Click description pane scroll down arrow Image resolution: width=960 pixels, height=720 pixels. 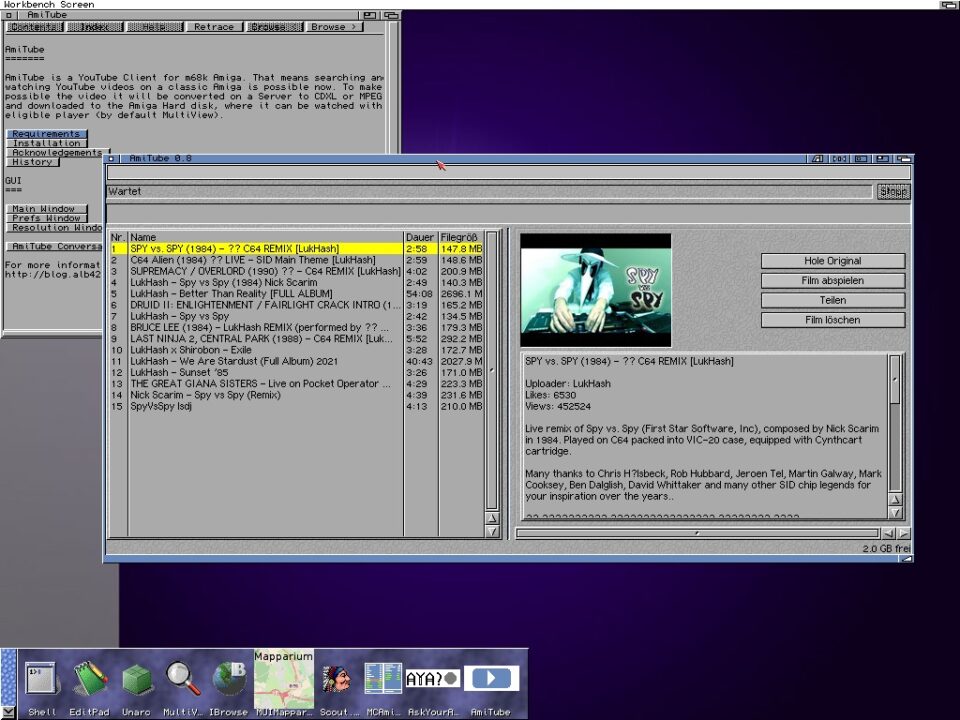[x=895, y=513]
